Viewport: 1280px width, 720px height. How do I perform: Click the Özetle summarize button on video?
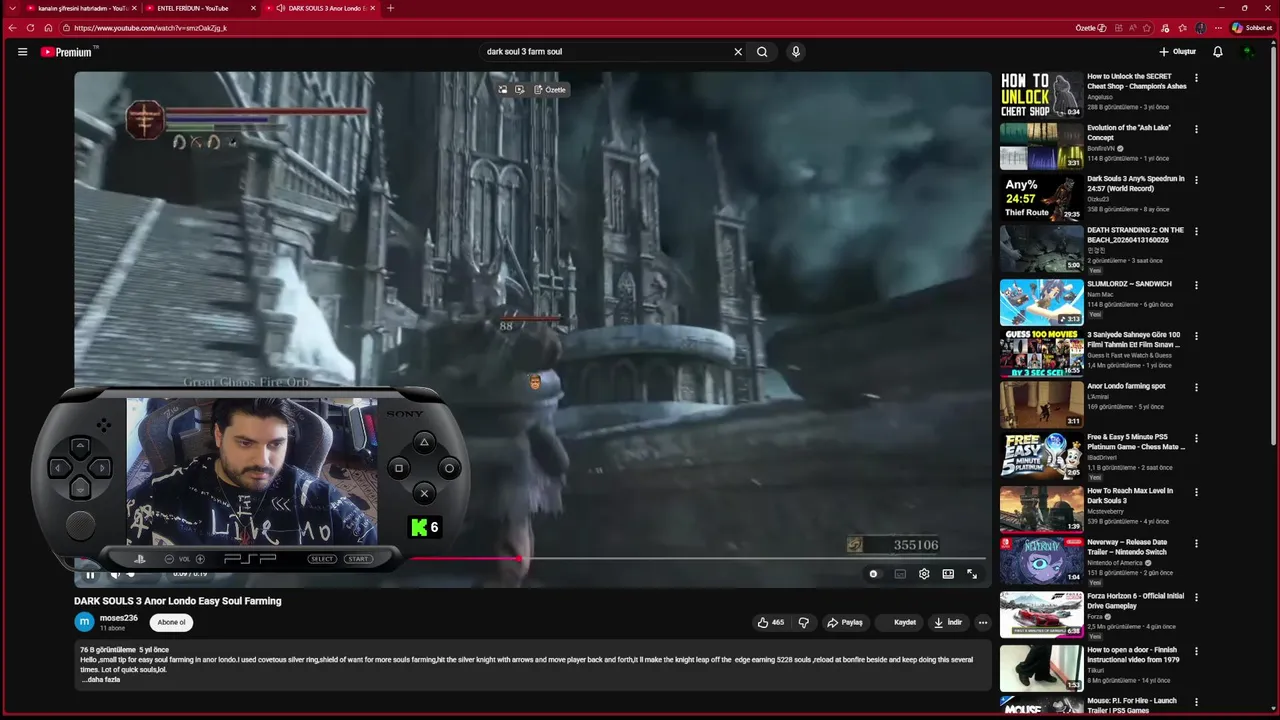(x=550, y=90)
